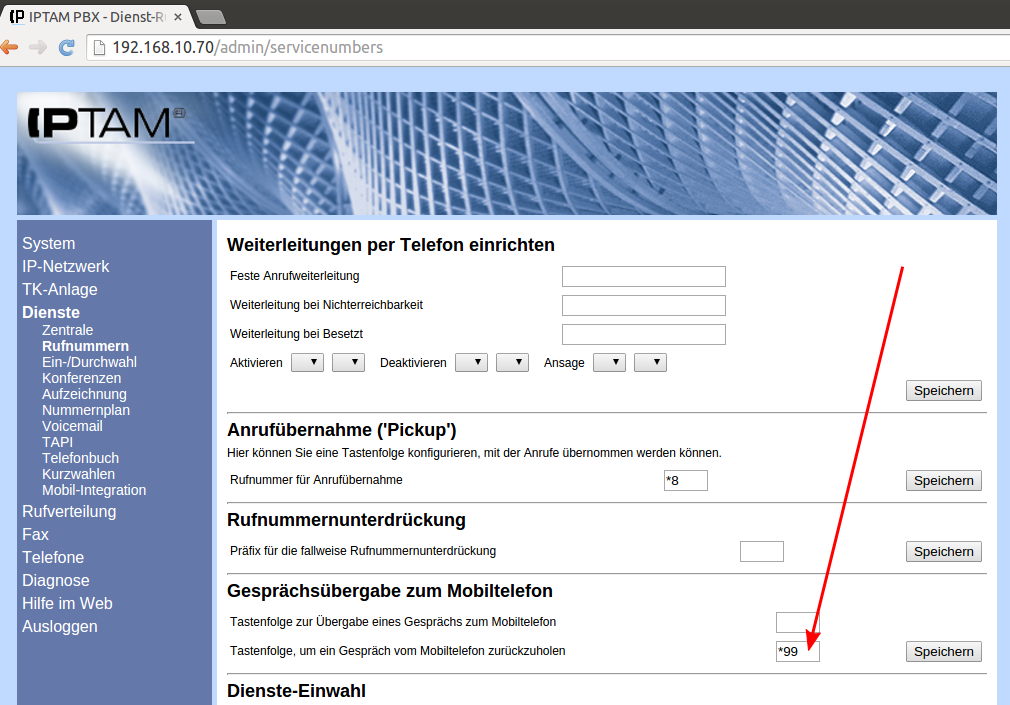Click the browser back arrow
The width and height of the screenshot is (1010, 705).
click(9, 47)
